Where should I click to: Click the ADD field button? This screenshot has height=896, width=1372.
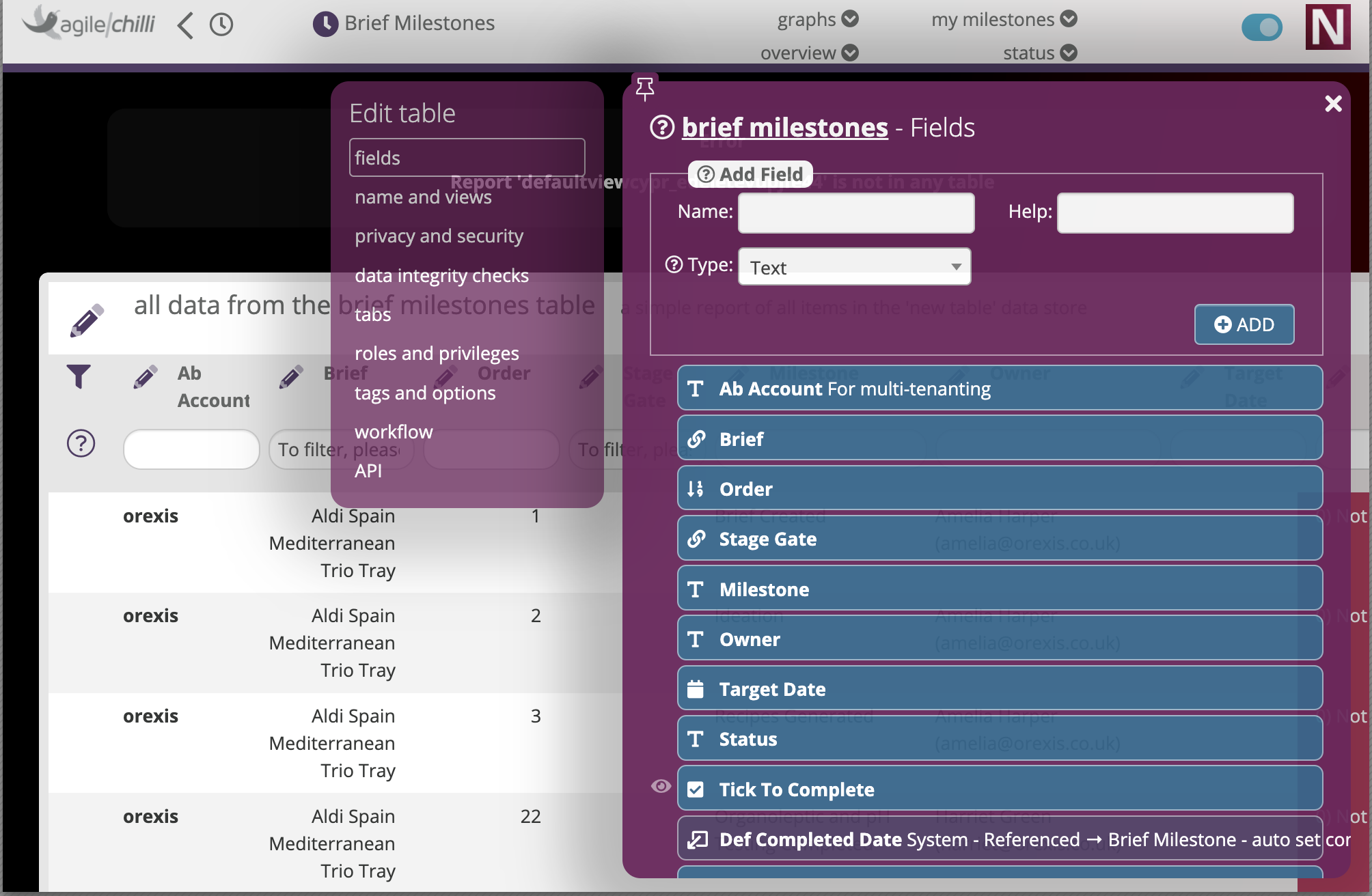[x=1244, y=324]
